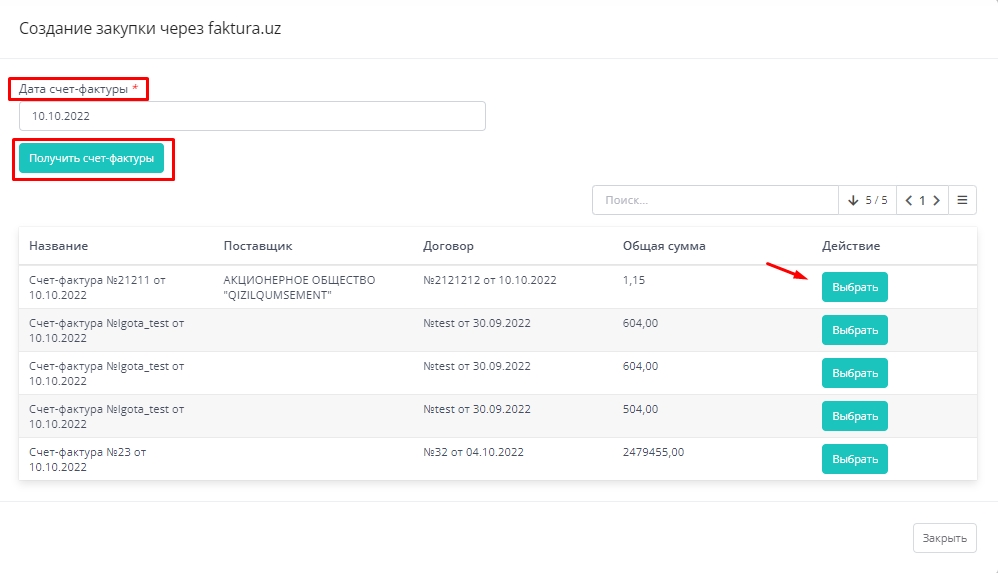Click the Действие column header
Image resolution: width=998 pixels, height=573 pixels.
point(851,246)
